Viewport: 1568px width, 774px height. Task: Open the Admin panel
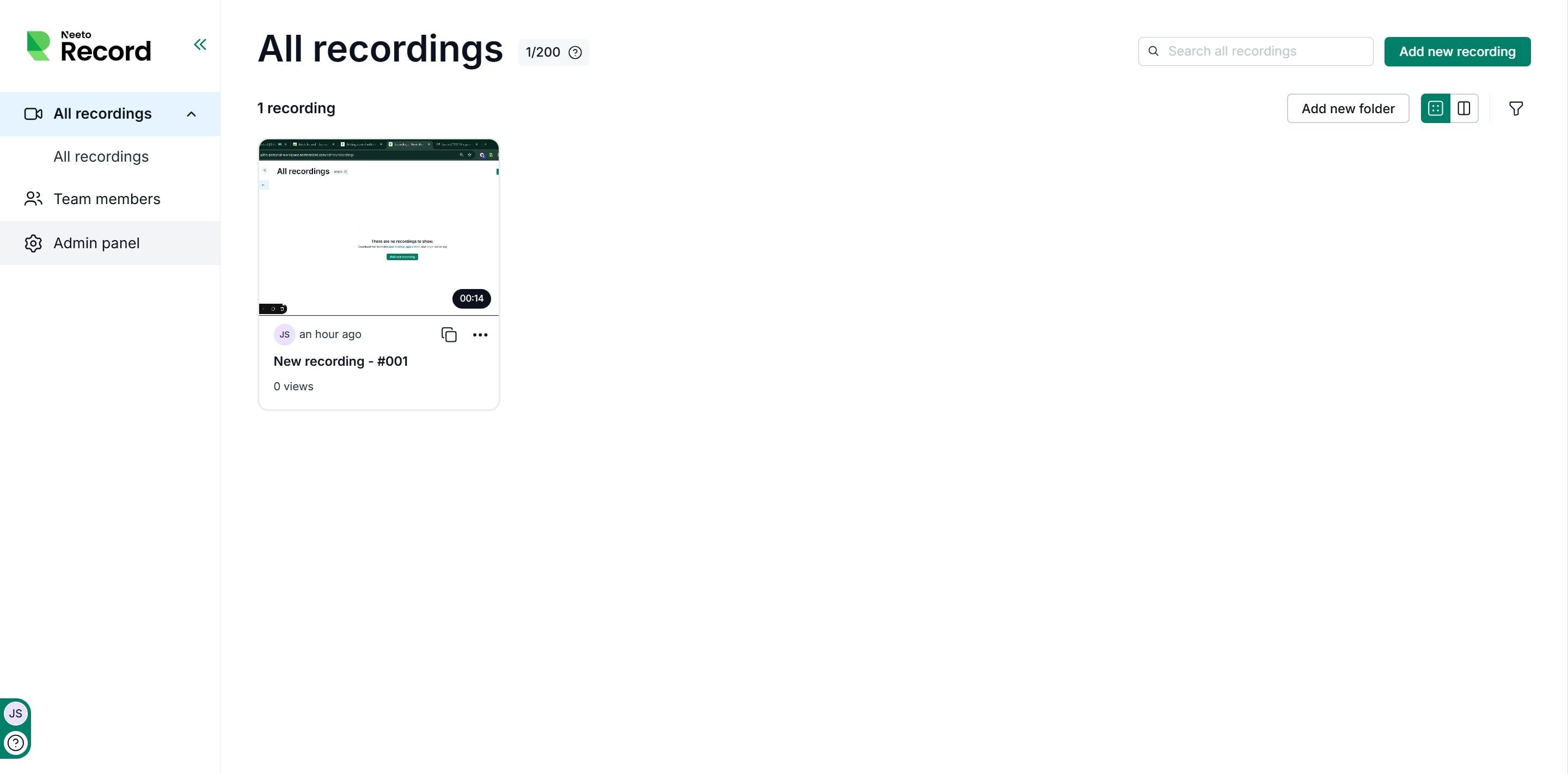[x=96, y=243]
